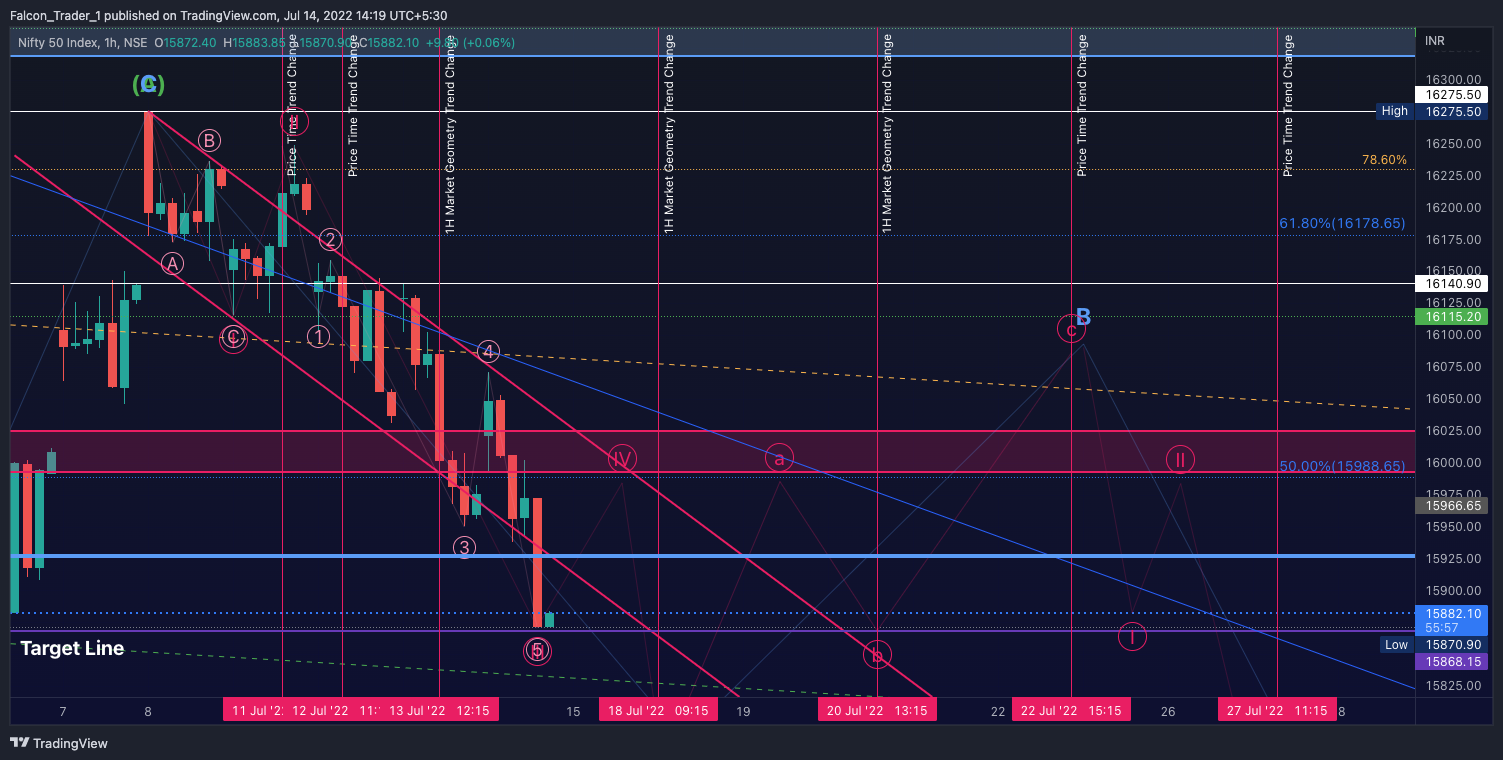Click the INR currency label
Screen dimensions: 1503x760
(x=1434, y=41)
